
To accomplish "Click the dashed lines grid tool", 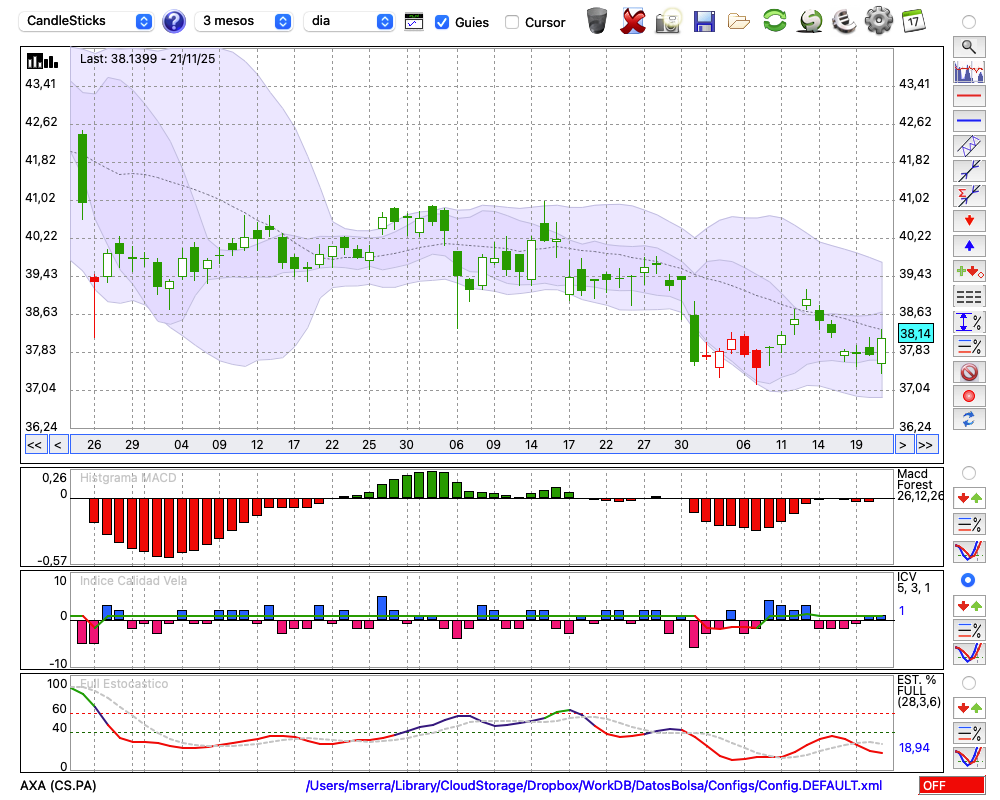I will (x=969, y=296).
